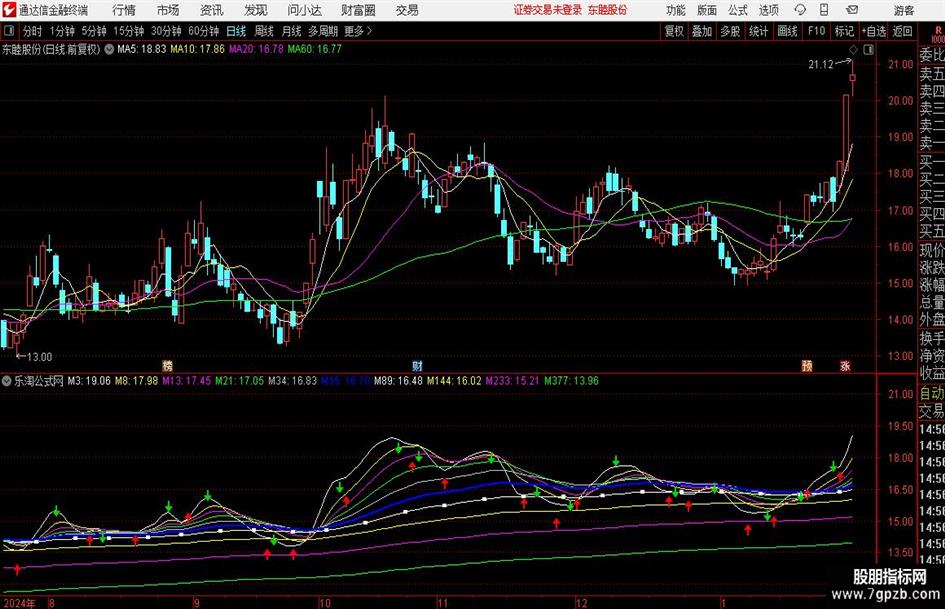Add stock with +自选 button
The width and height of the screenshot is (945, 609).
(x=874, y=31)
